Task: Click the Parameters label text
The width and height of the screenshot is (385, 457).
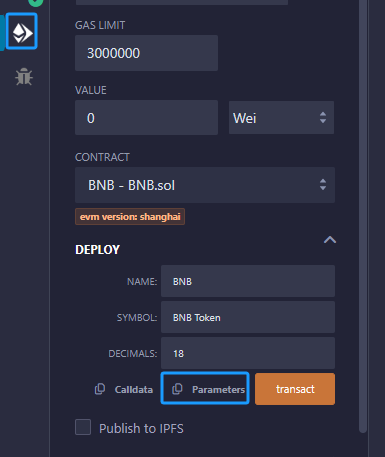Action: [x=218, y=389]
